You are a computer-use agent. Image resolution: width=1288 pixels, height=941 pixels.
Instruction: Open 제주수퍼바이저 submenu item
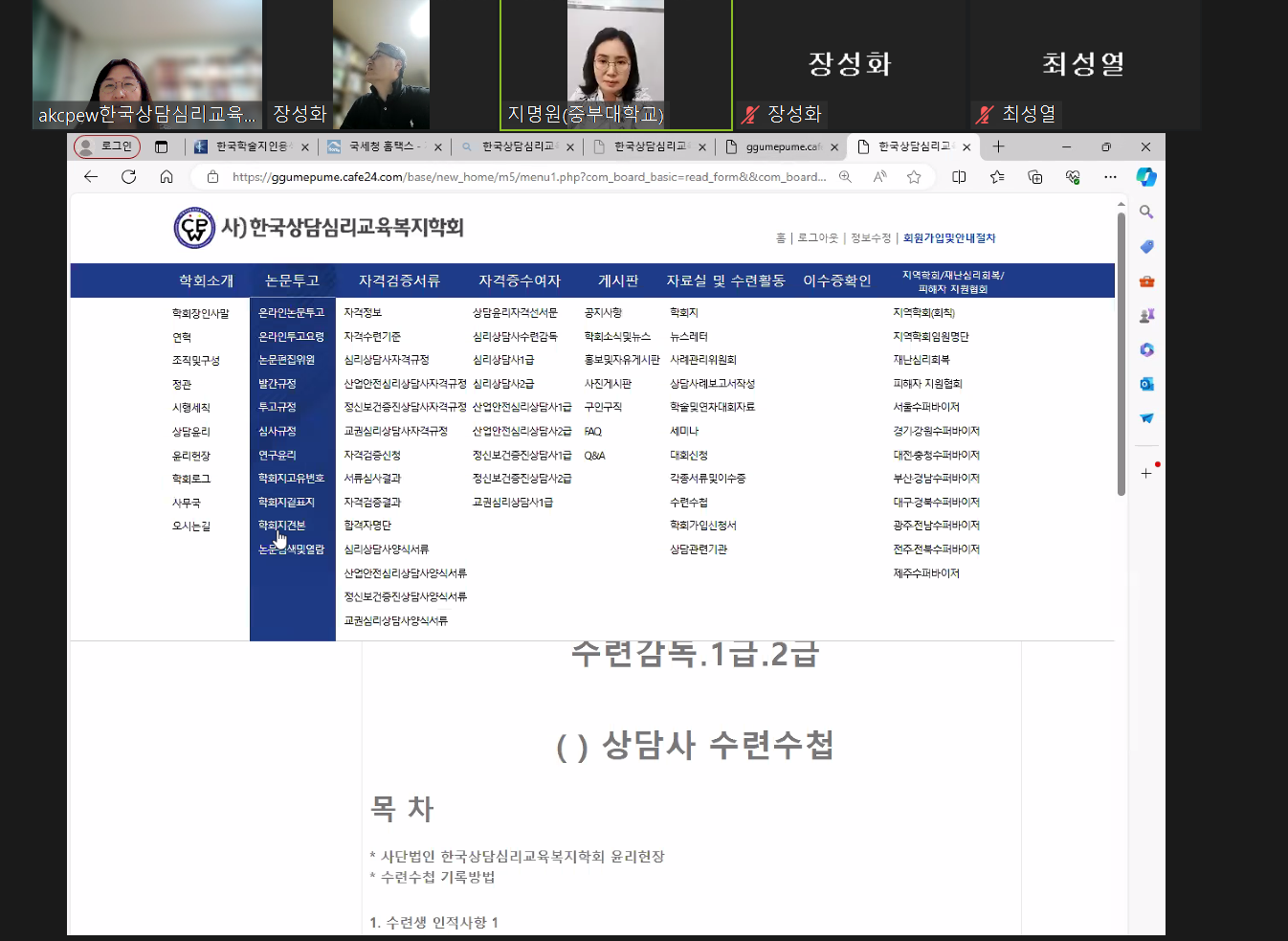coord(926,573)
